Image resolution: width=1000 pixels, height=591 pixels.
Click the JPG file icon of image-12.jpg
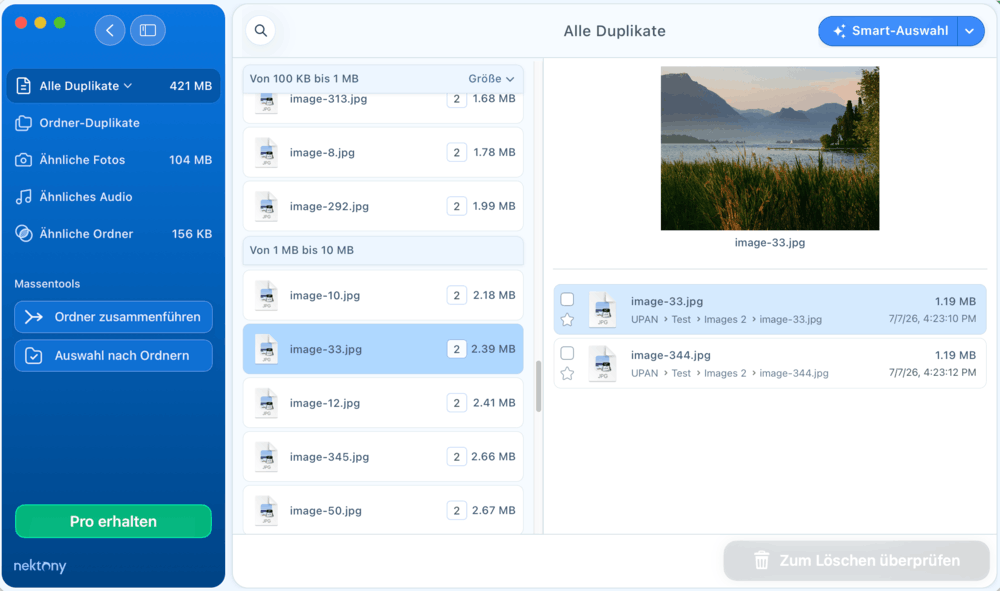pyautogui.click(x=267, y=403)
